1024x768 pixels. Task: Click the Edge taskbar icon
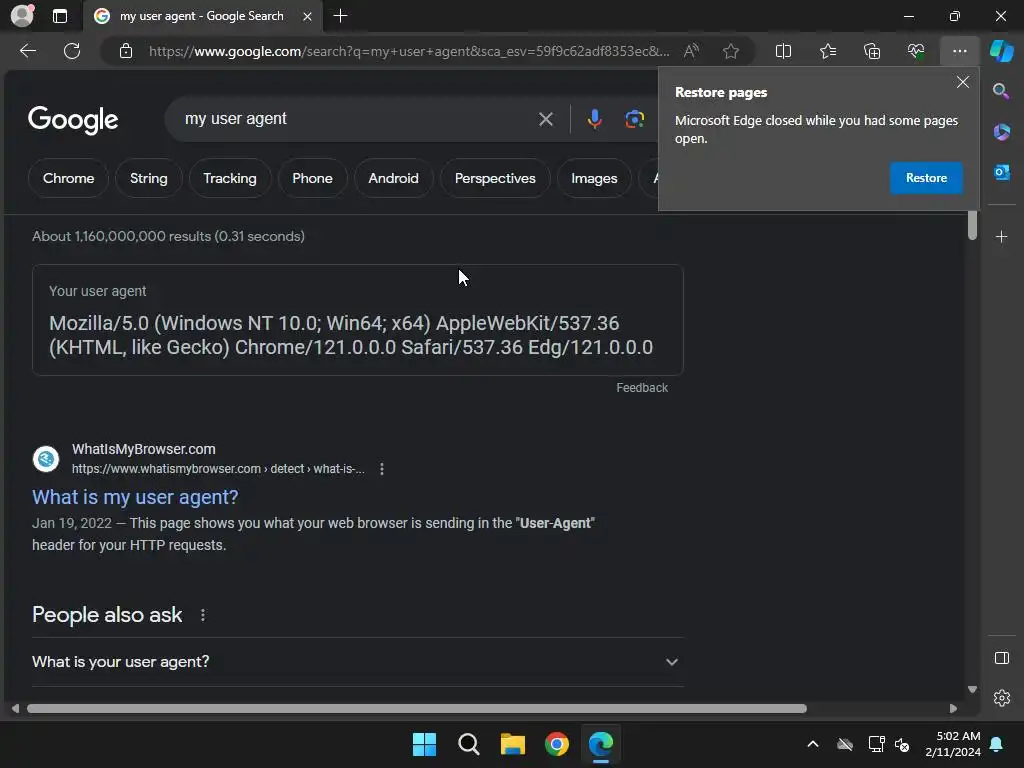click(x=601, y=744)
